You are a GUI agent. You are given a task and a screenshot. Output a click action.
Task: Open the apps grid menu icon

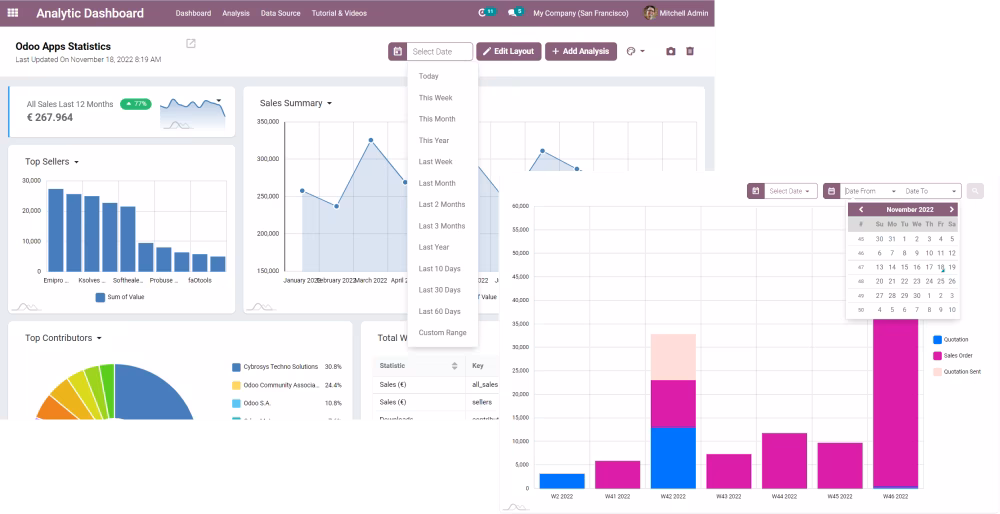(13, 13)
